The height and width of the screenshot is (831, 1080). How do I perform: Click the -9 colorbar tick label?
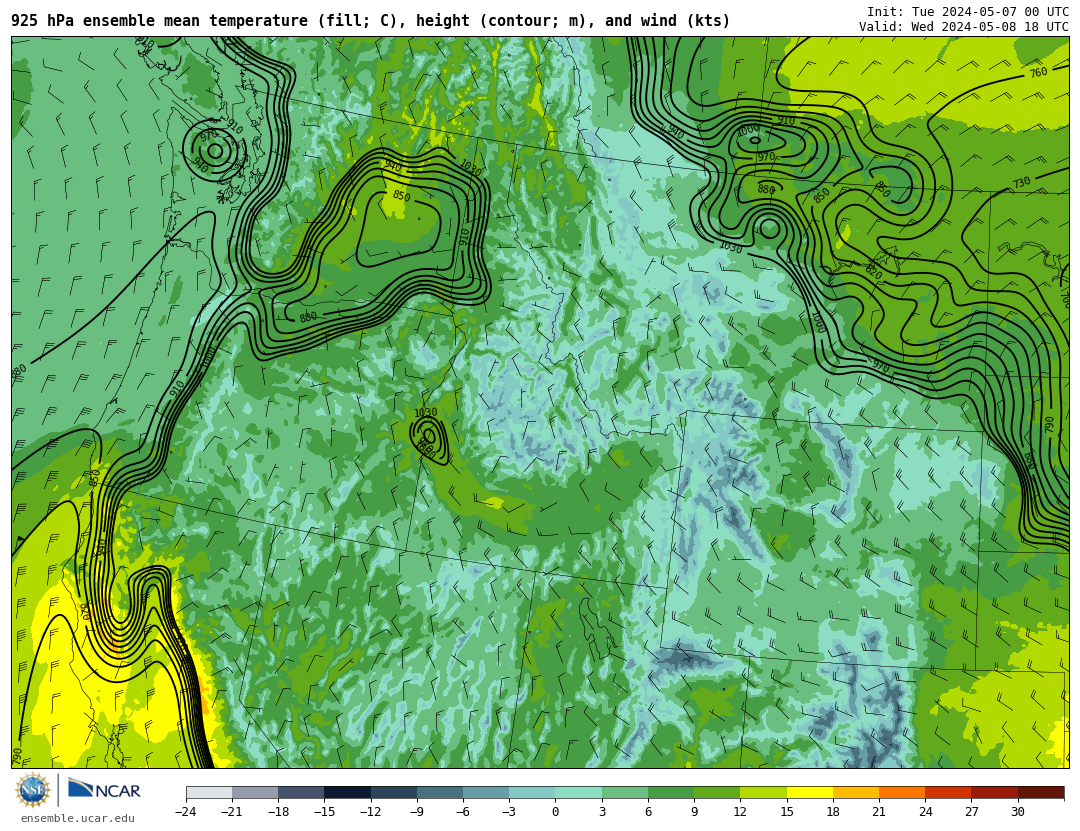point(417,812)
